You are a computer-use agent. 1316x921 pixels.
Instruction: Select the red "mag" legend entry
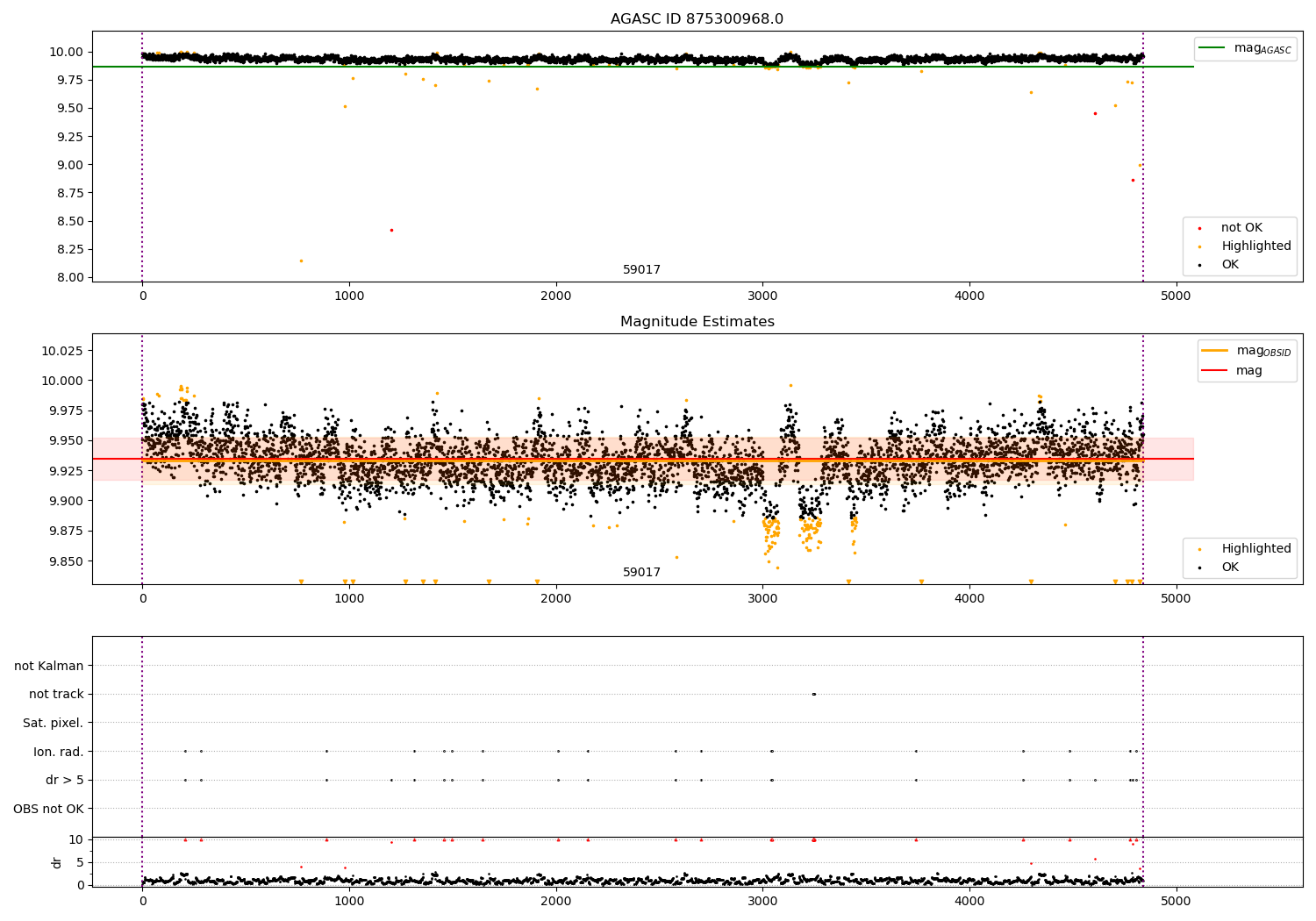[1232, 371]
